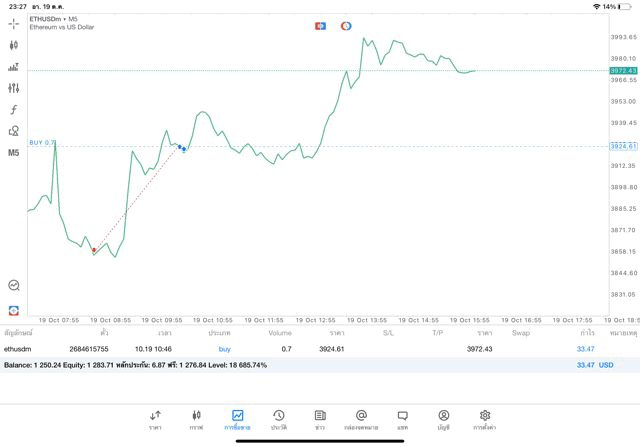Open the drawing objects shapes tool

[x=13, y=131]
